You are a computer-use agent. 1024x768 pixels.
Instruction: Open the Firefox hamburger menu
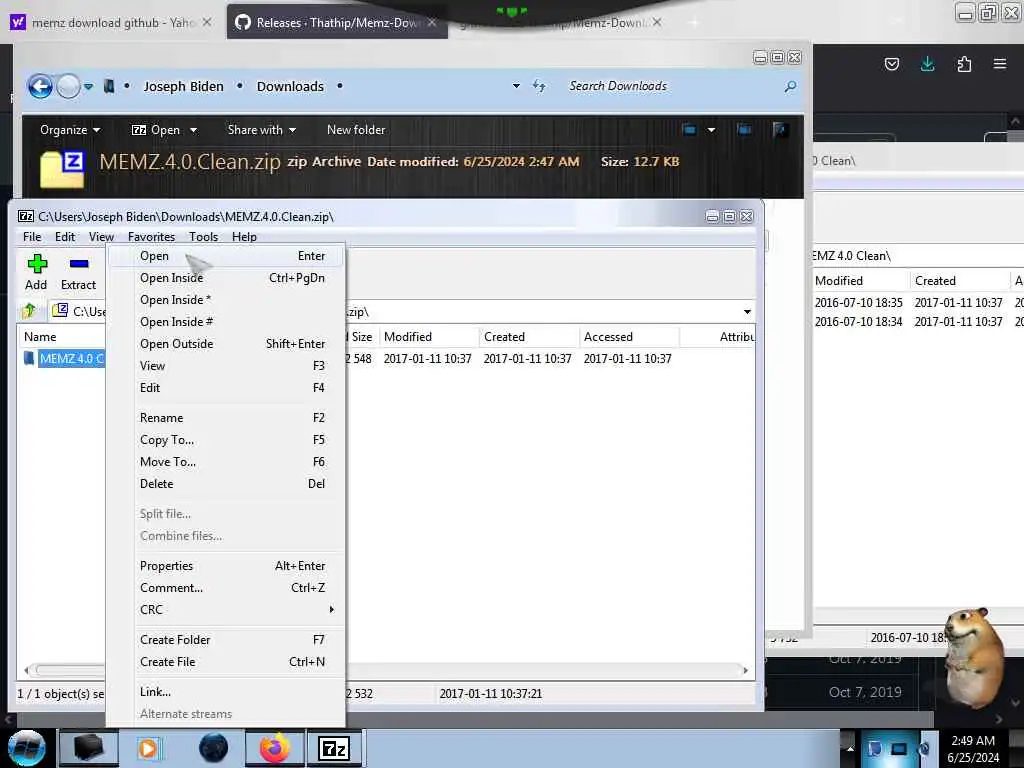(x=1000, y=64)
